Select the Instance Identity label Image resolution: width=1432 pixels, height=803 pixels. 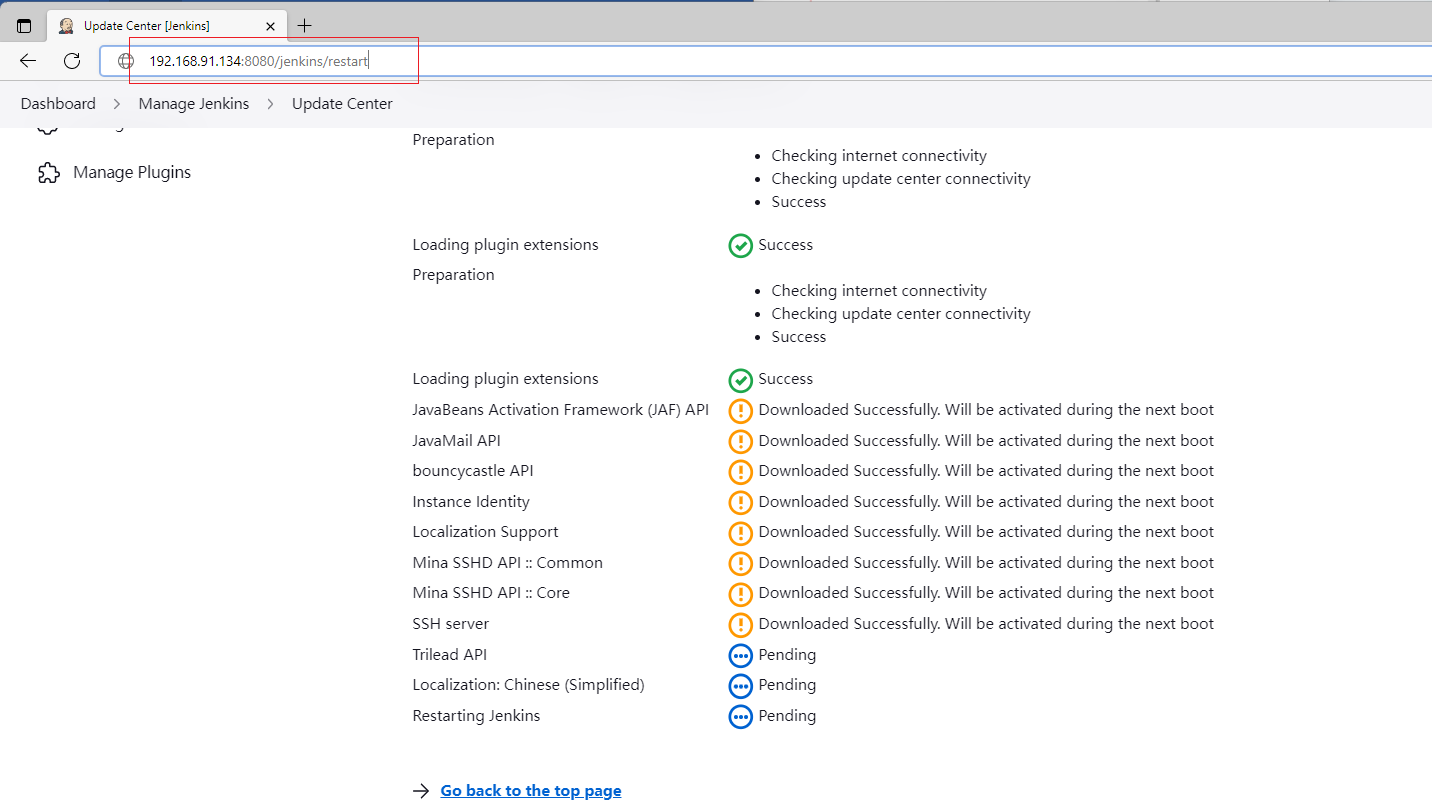pyautogui.click(x=471, y=502)
